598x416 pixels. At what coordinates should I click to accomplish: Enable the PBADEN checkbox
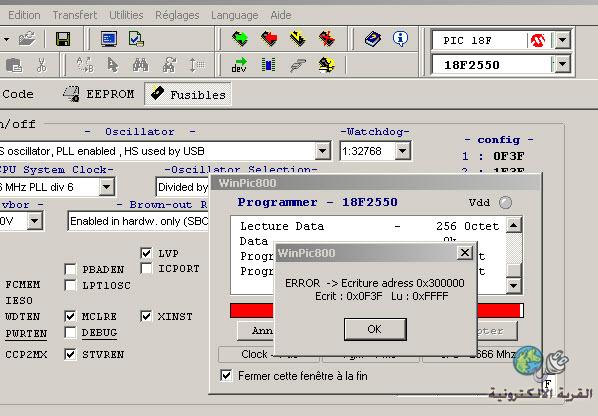point(70,269)
